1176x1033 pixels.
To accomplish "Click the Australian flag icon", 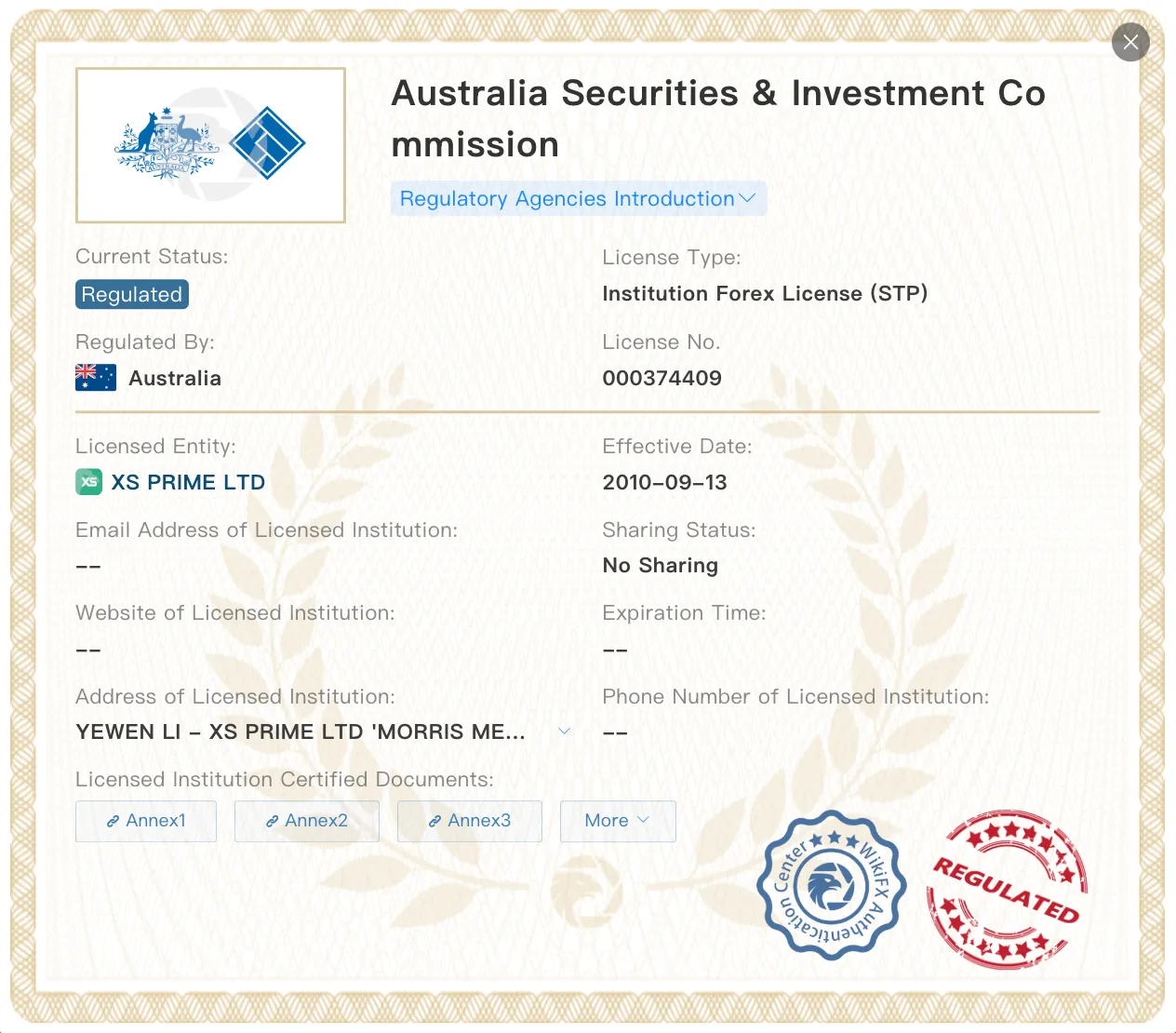I will (x=96, y=378).
